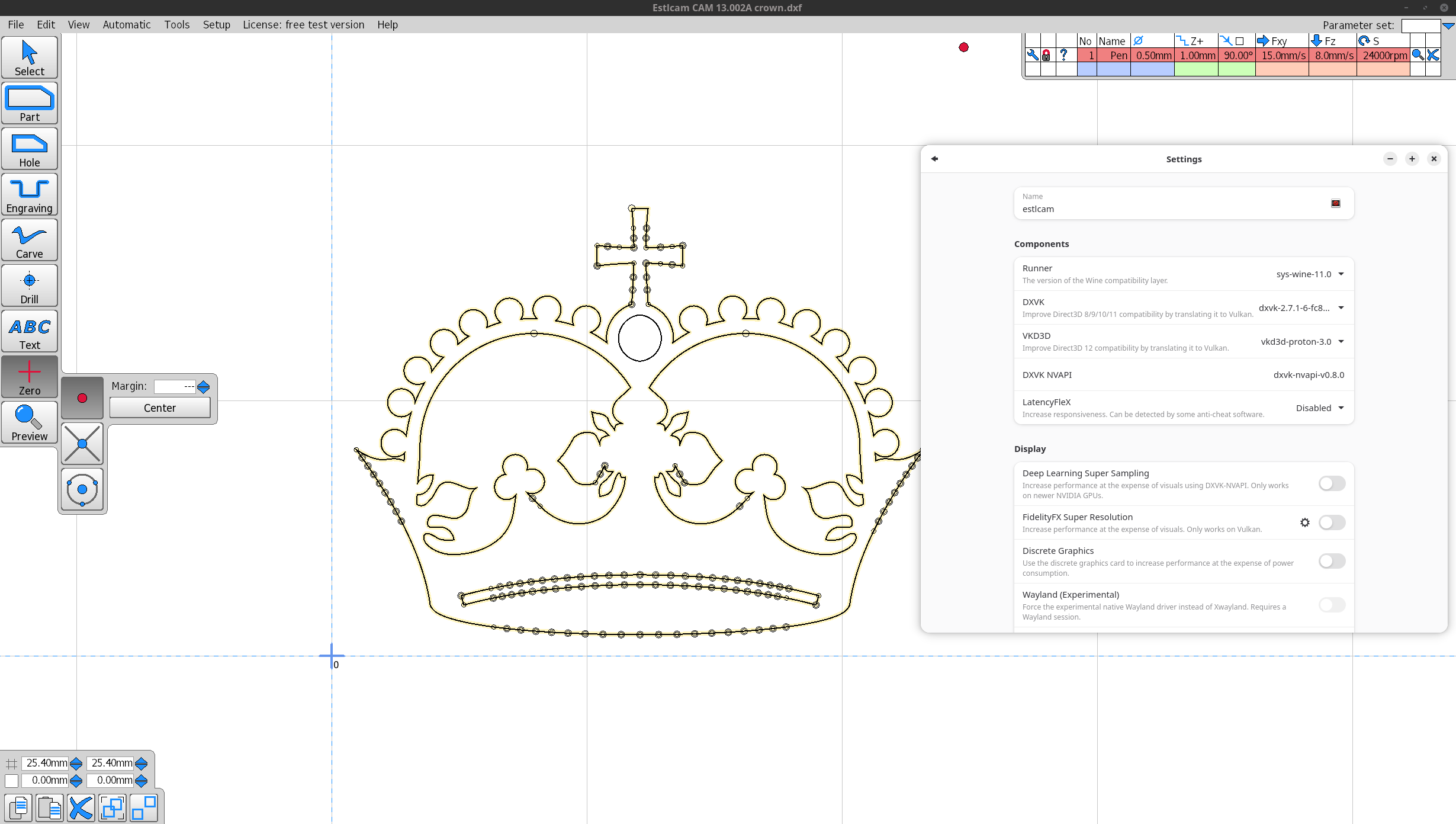Click the Center button
Screen dimensions: 1456x824
click(x=160, y=408)
